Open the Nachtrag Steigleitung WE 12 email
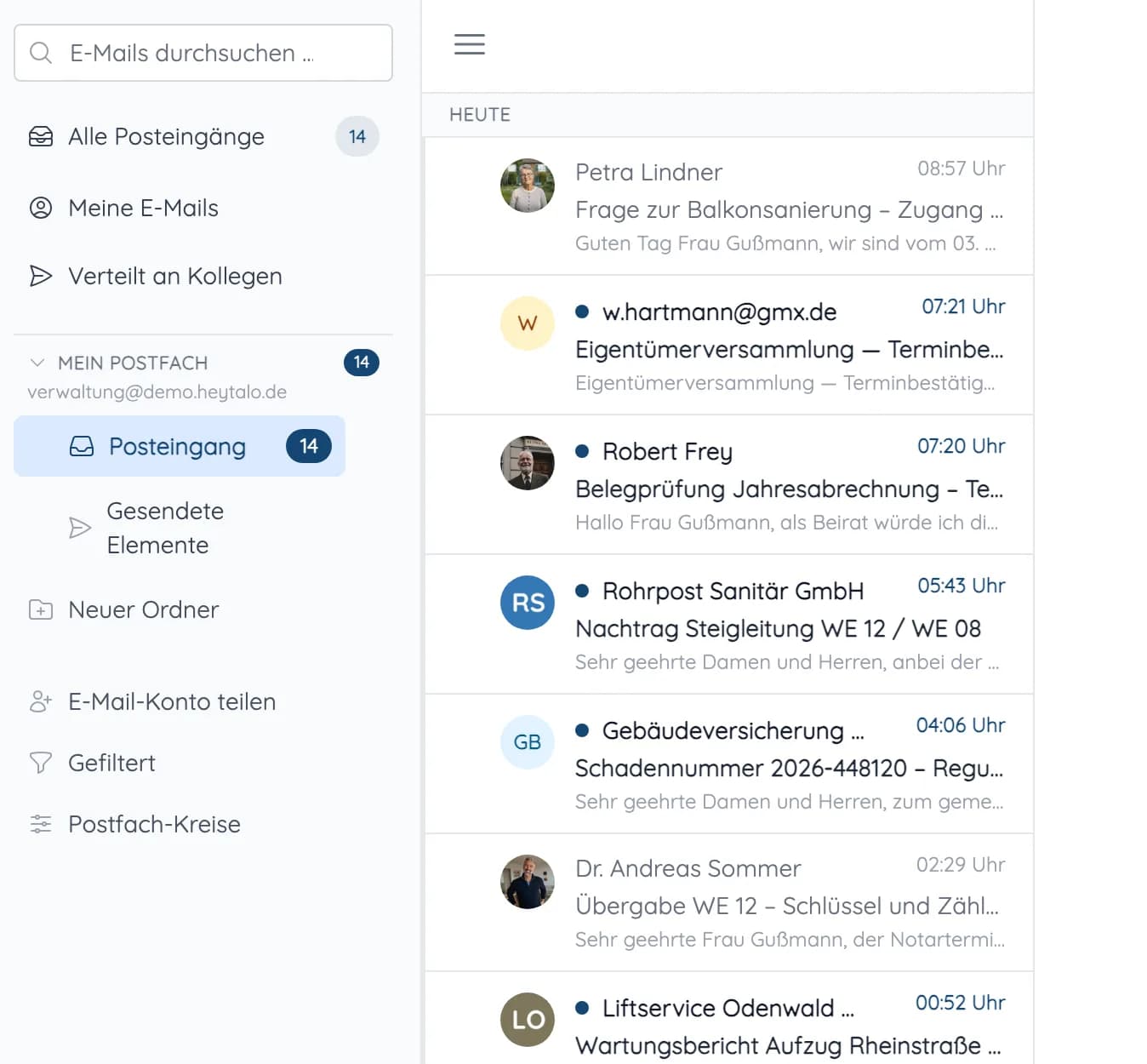Viewport: 1147px width, 1064px height. 728,625
